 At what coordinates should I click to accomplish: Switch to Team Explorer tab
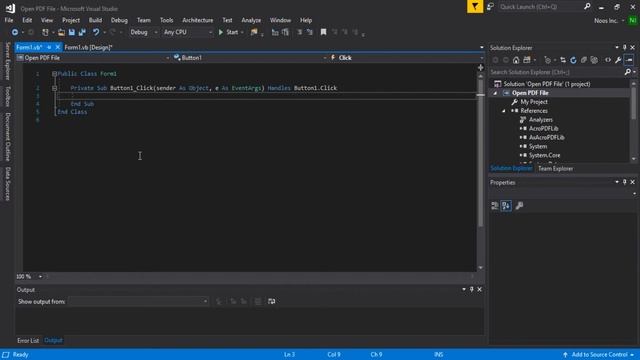(556, 169)
